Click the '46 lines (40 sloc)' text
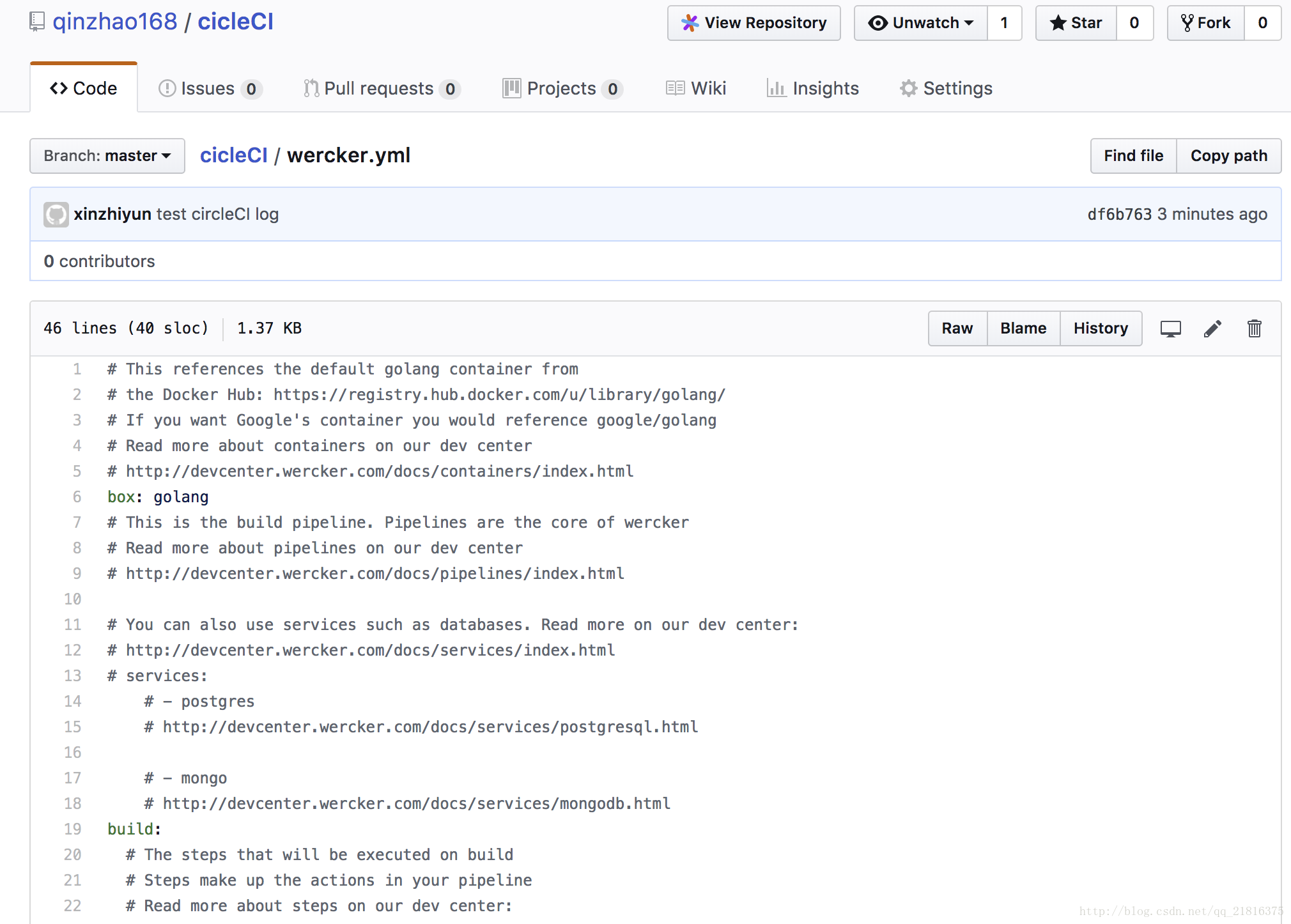 pyautogui.click(x=126, y=328)
